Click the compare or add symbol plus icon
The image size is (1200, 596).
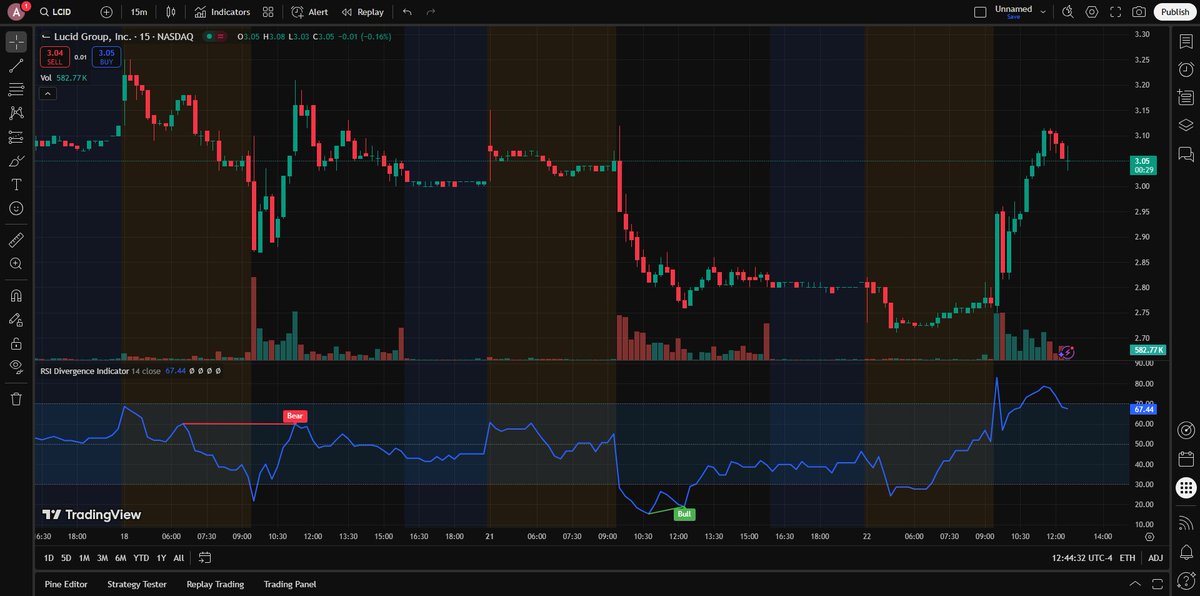(x=107, y=12)
